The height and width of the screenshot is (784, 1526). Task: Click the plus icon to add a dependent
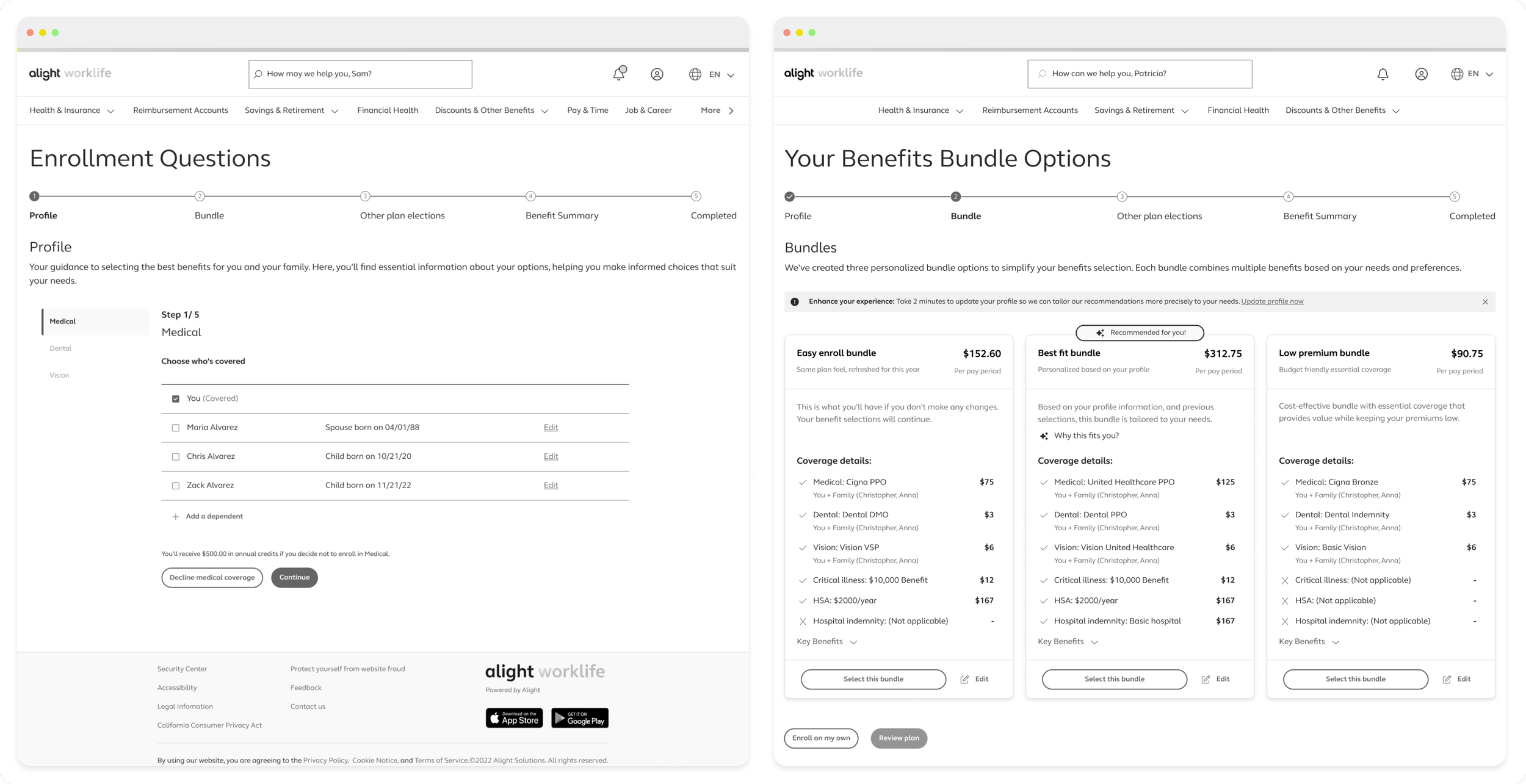point(176,517)
